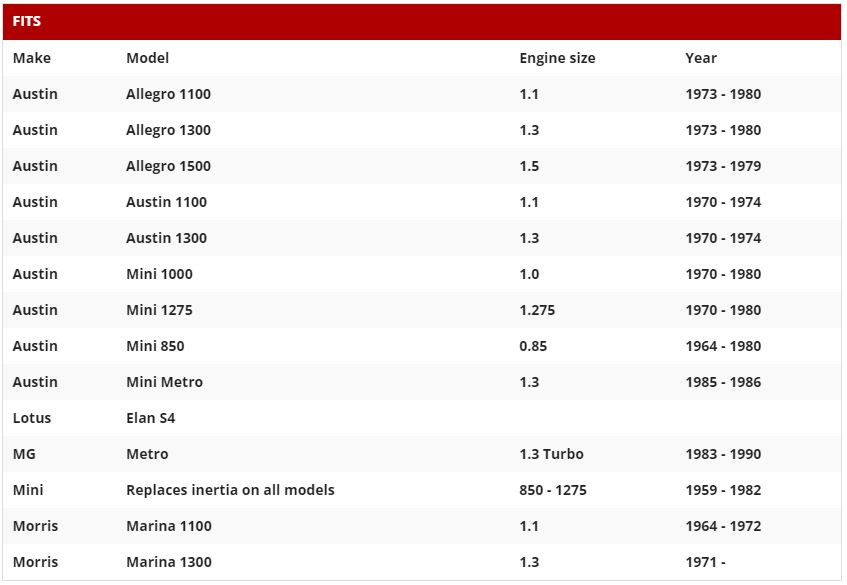Click the 850 - 1275 engine size
Image resolution: width=847 pixels, height=585 pixels.
[x=553, y=490]
